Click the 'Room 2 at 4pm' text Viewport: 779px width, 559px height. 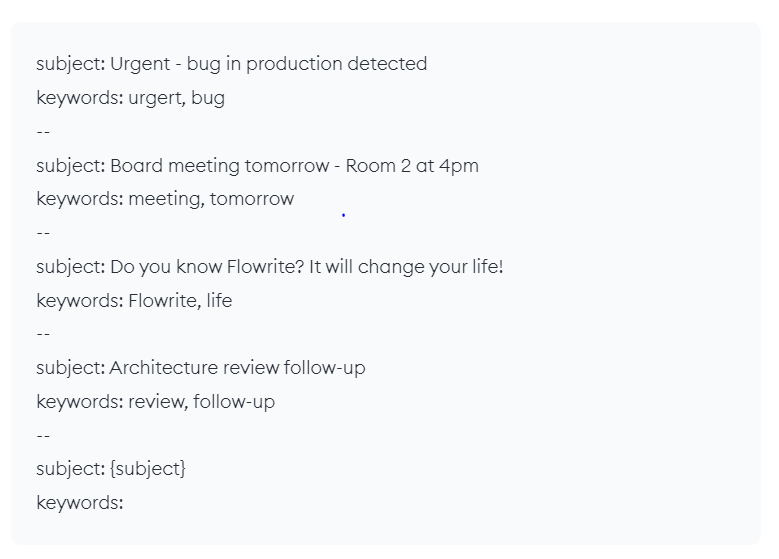pyautogui.click(x=412, y=165)
